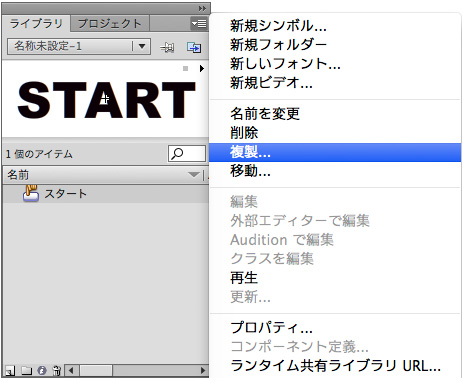Open new library panel icon
The height and width of the screenshot is (383, 463).
tap(194, 47)
